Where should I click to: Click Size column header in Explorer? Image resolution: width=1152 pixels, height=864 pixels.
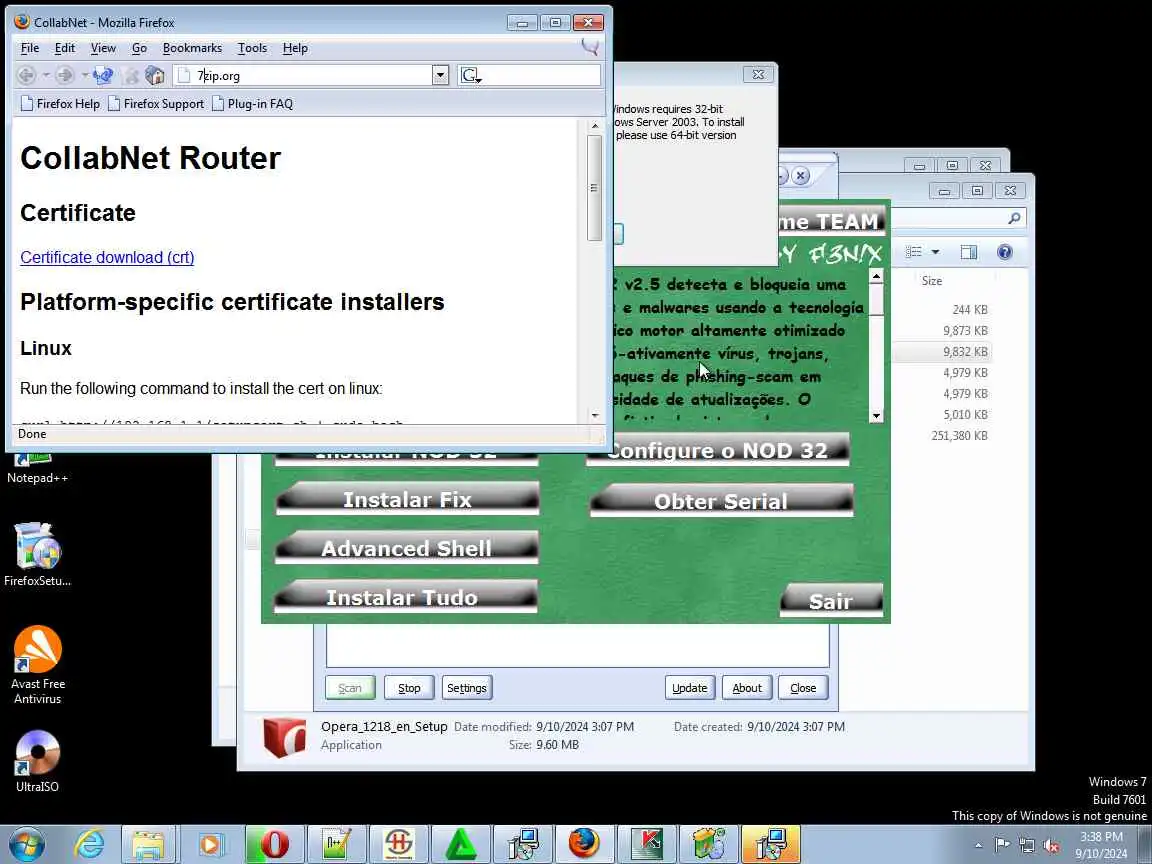coord(932,281)
